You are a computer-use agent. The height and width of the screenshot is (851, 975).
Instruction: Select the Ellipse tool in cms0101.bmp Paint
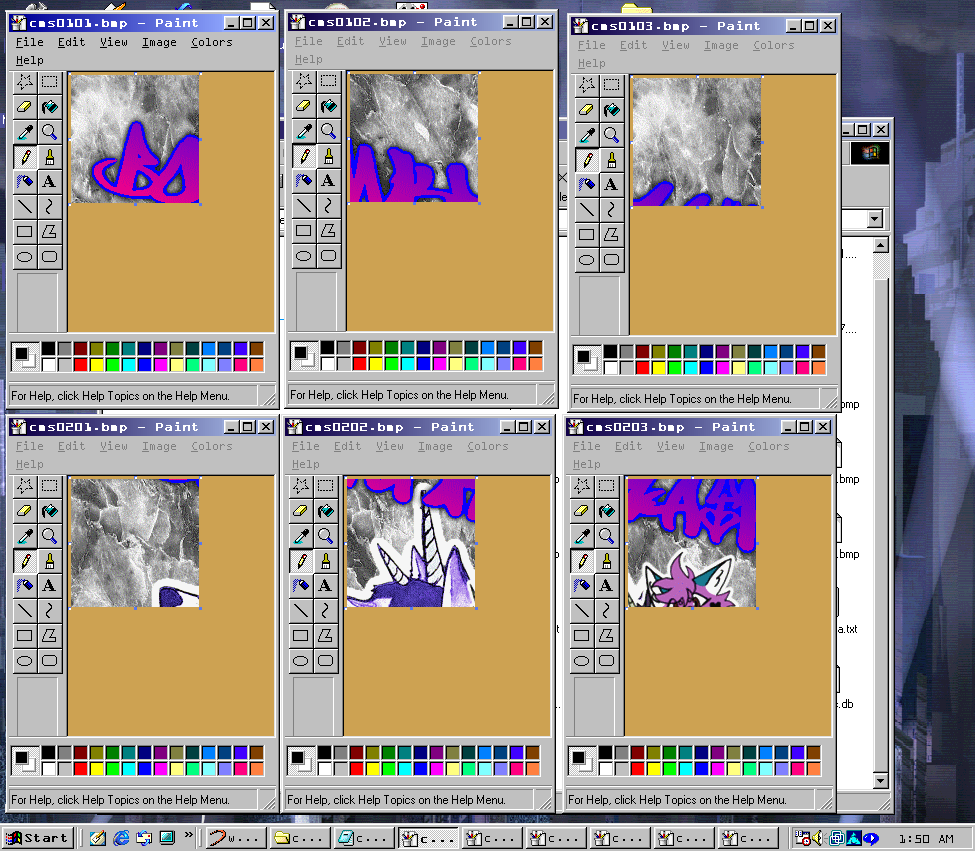25,256
